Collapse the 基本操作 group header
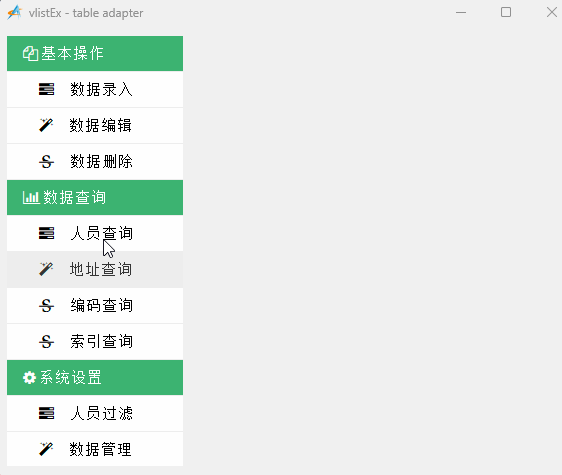Screen dimensions: 562x475 [95, 53]
